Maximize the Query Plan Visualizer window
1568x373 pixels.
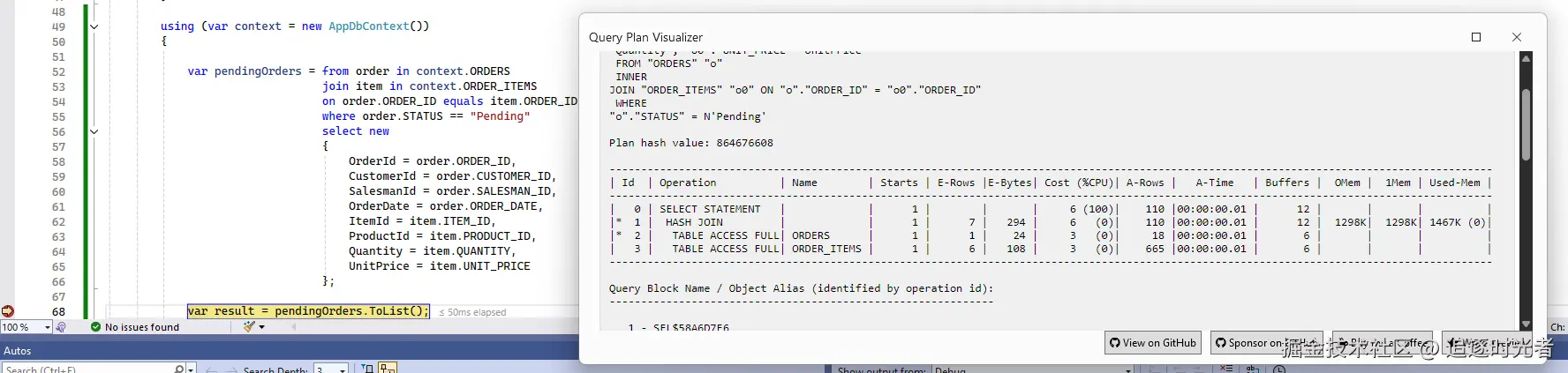pyautogui.click(x=1476, y=37)
